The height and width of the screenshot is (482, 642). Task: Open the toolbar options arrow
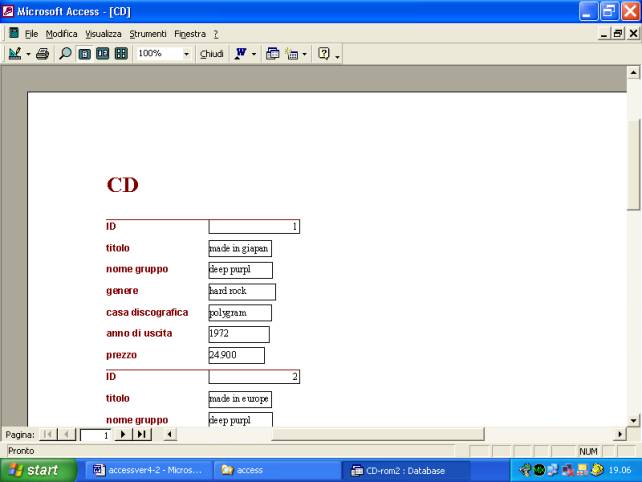coord(337,56)
